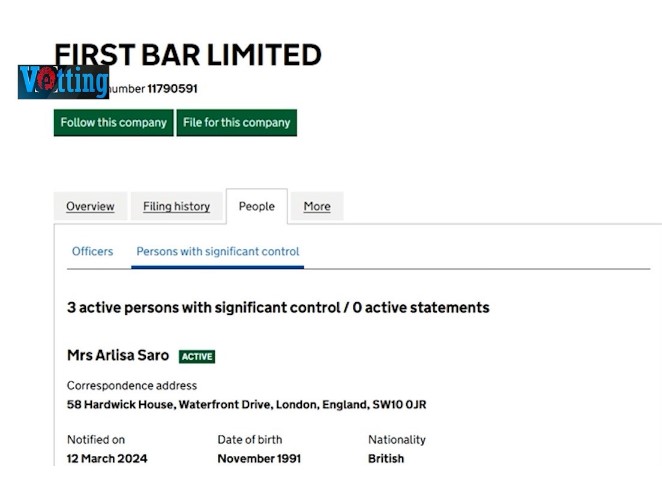Switch to the Filing history tab

pos(176,207)
